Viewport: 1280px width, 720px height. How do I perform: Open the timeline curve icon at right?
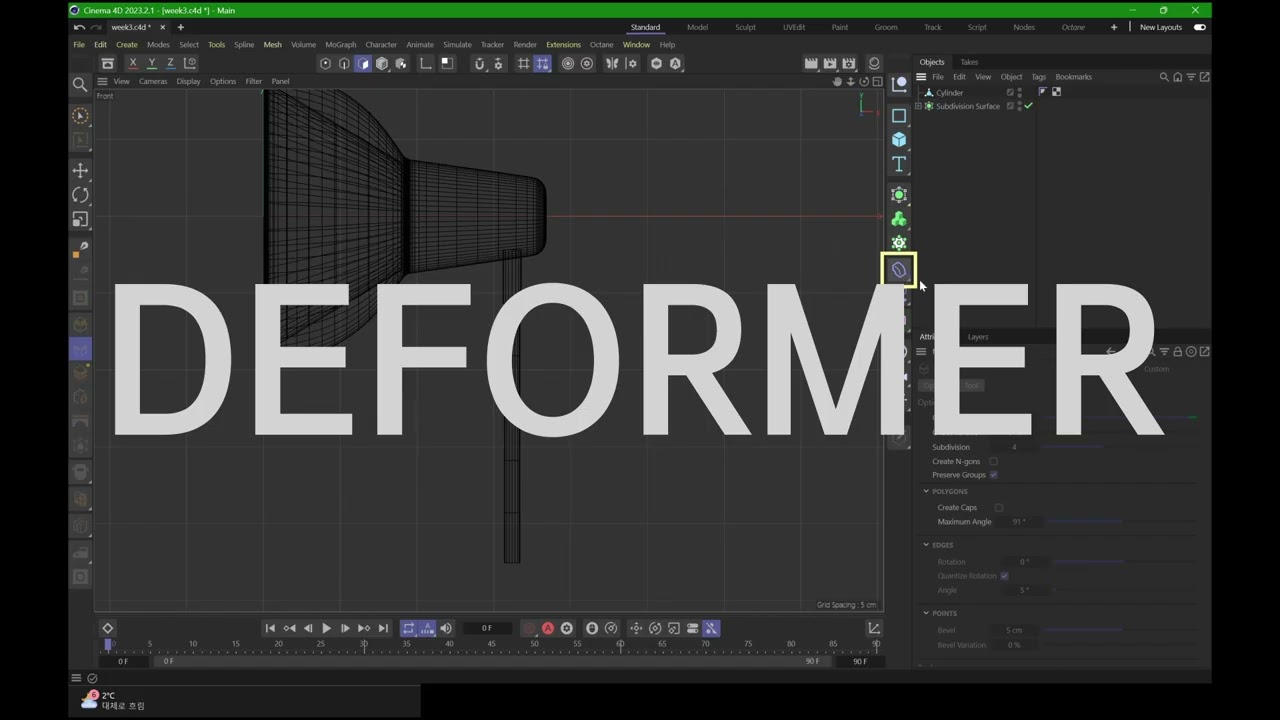[874, 628]
